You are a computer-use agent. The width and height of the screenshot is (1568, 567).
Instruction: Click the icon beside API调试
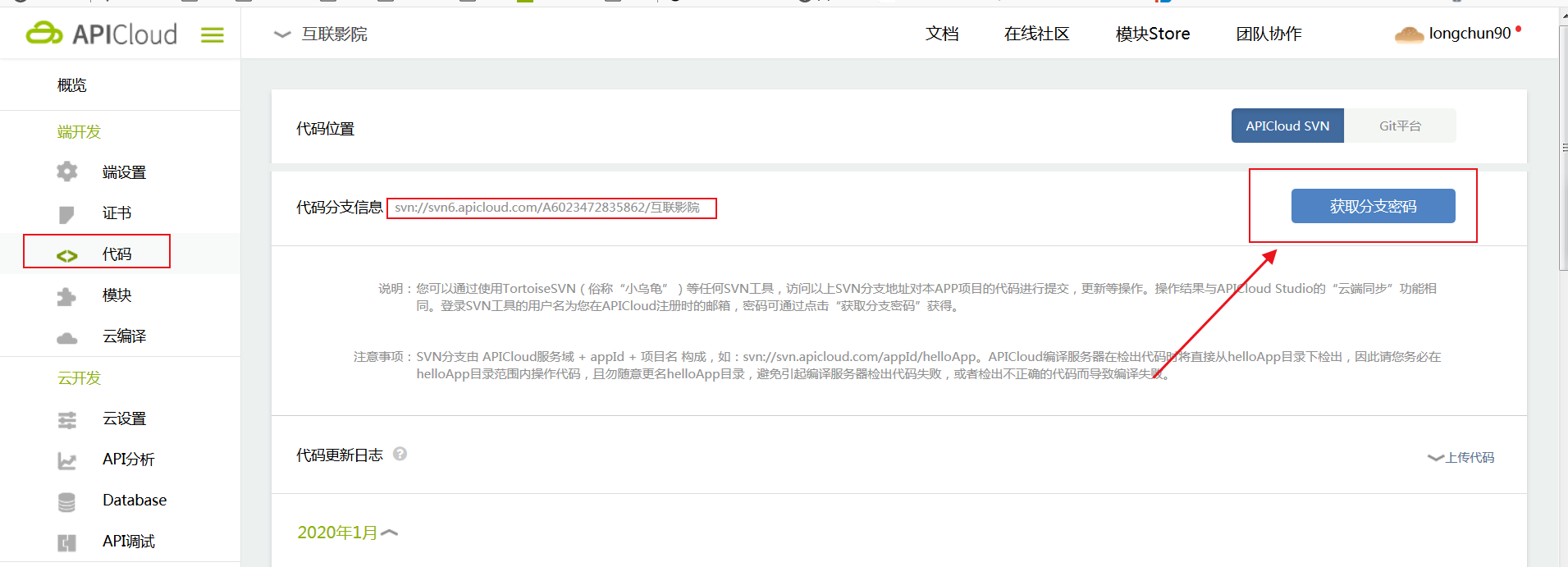(67, 543)
